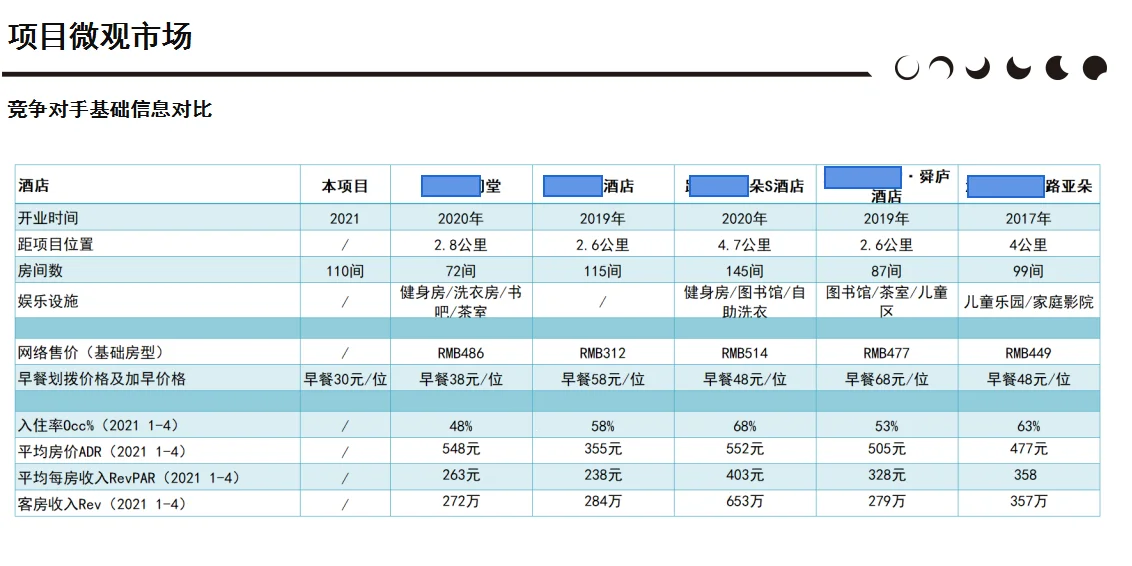Click the 早餐30元/位 cell
The image size is (1132, 566).
coord(345,379)
